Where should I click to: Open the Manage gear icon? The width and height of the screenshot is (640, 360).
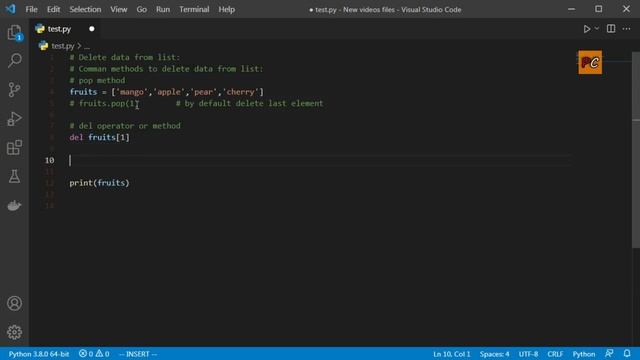[14, 332]
